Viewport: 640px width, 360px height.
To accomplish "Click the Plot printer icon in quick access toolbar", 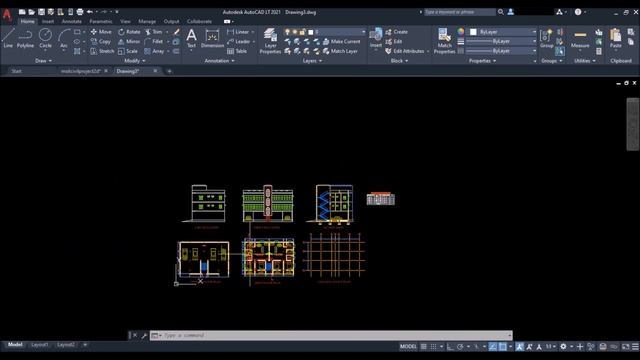I will pyautogui.click(x=80, y=12).
